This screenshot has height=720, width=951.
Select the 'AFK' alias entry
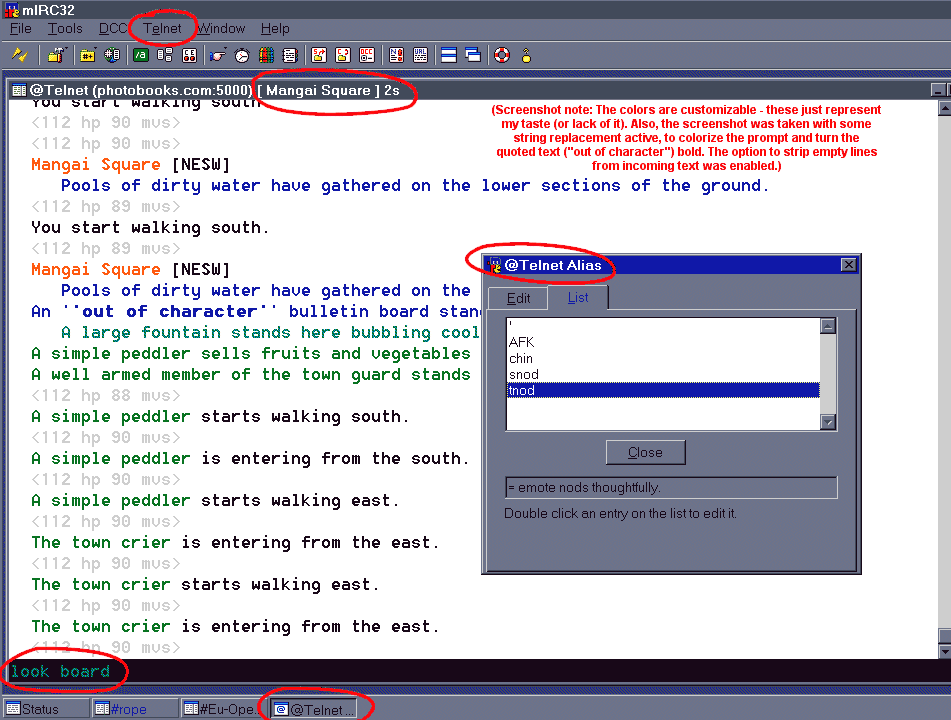click(x=521, y=342)
